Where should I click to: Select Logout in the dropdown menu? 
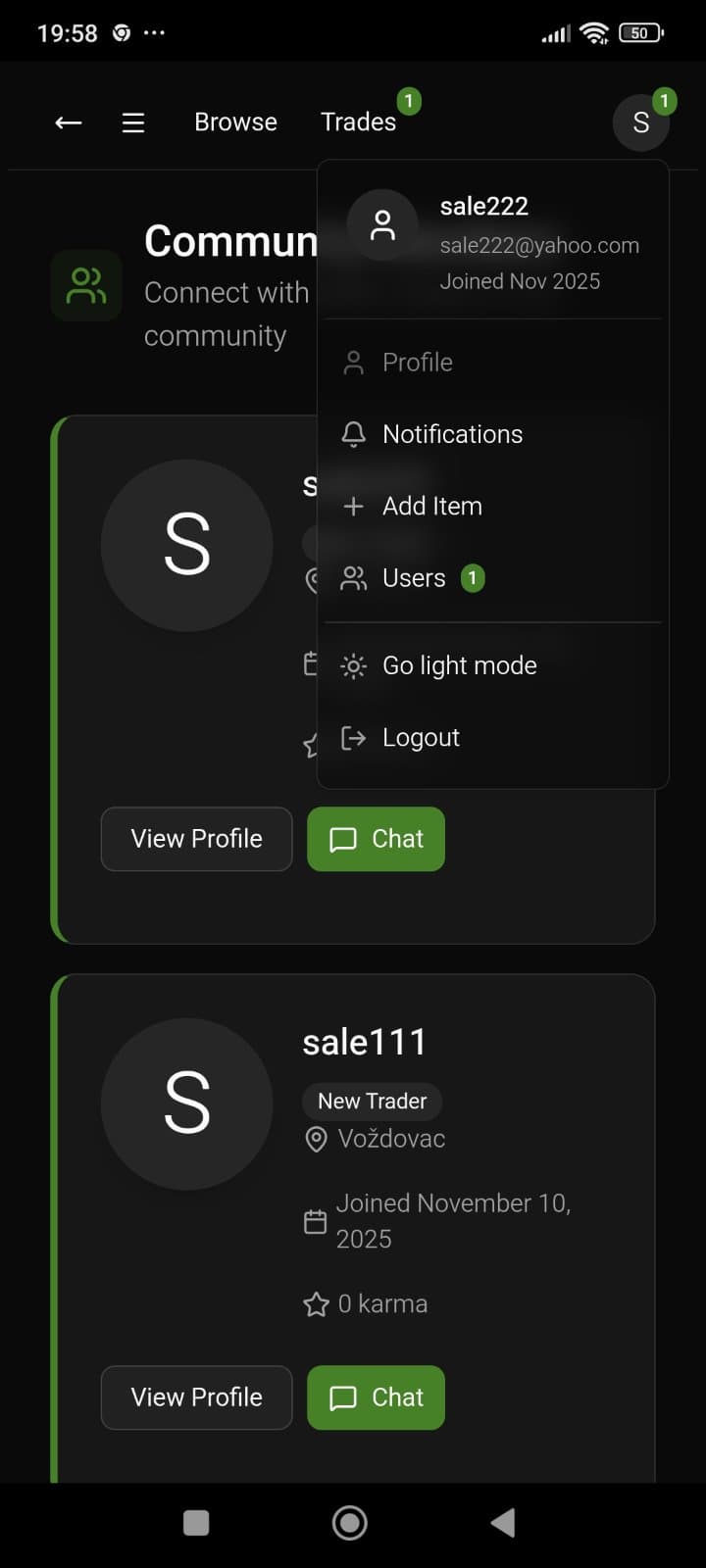pos(421,738)
